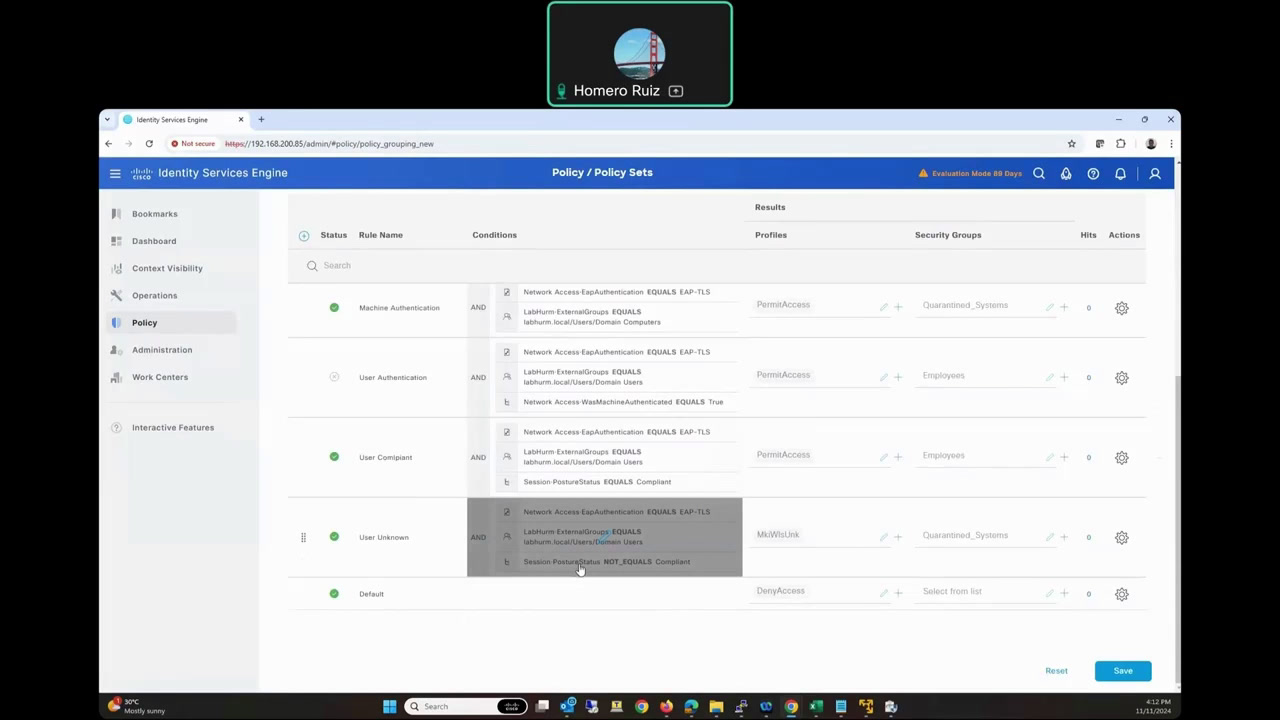Open the gear actions for Machine Authentication

coord(1122,308)
